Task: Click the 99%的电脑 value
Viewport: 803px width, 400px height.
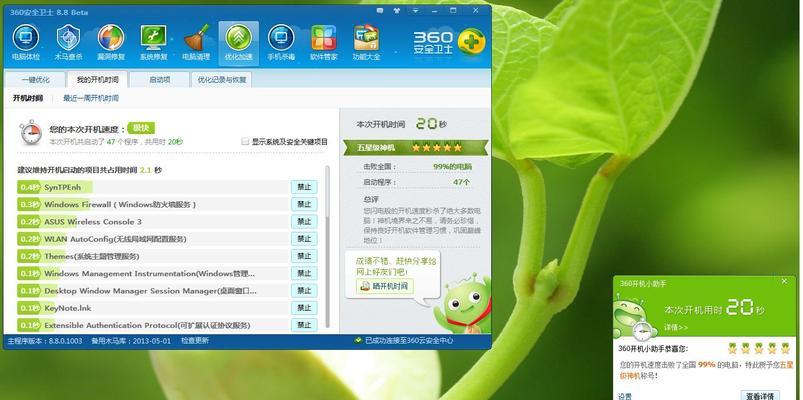Action: (453, 166)
